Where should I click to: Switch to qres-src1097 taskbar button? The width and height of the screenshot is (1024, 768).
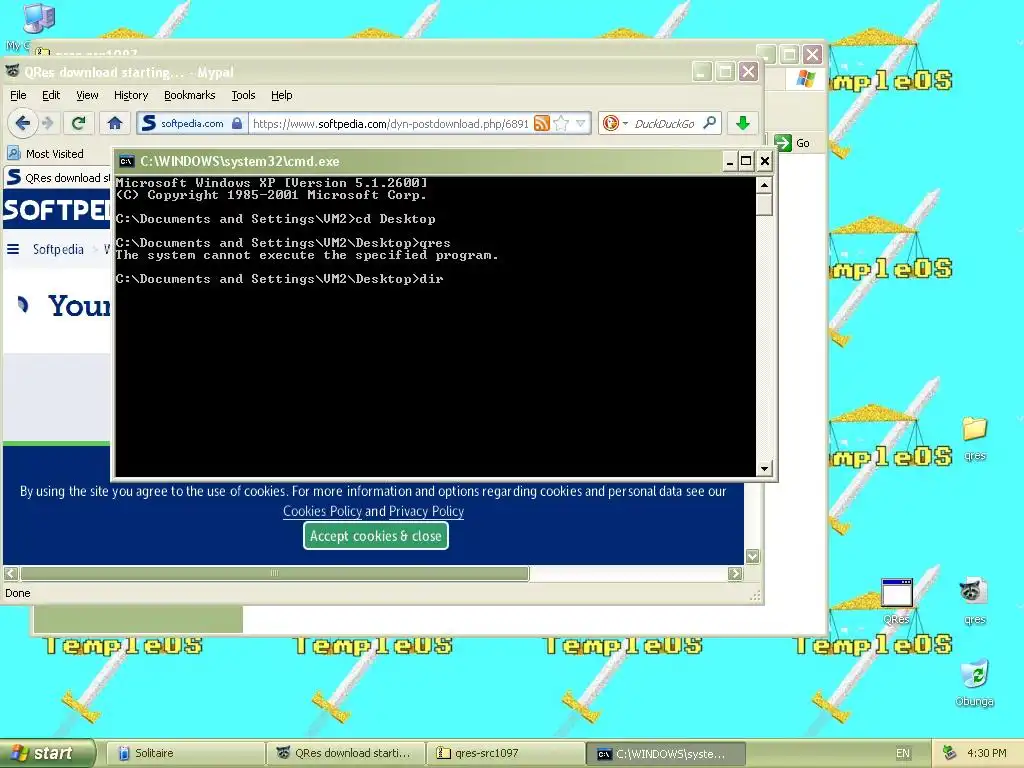[x=506, y=753]
